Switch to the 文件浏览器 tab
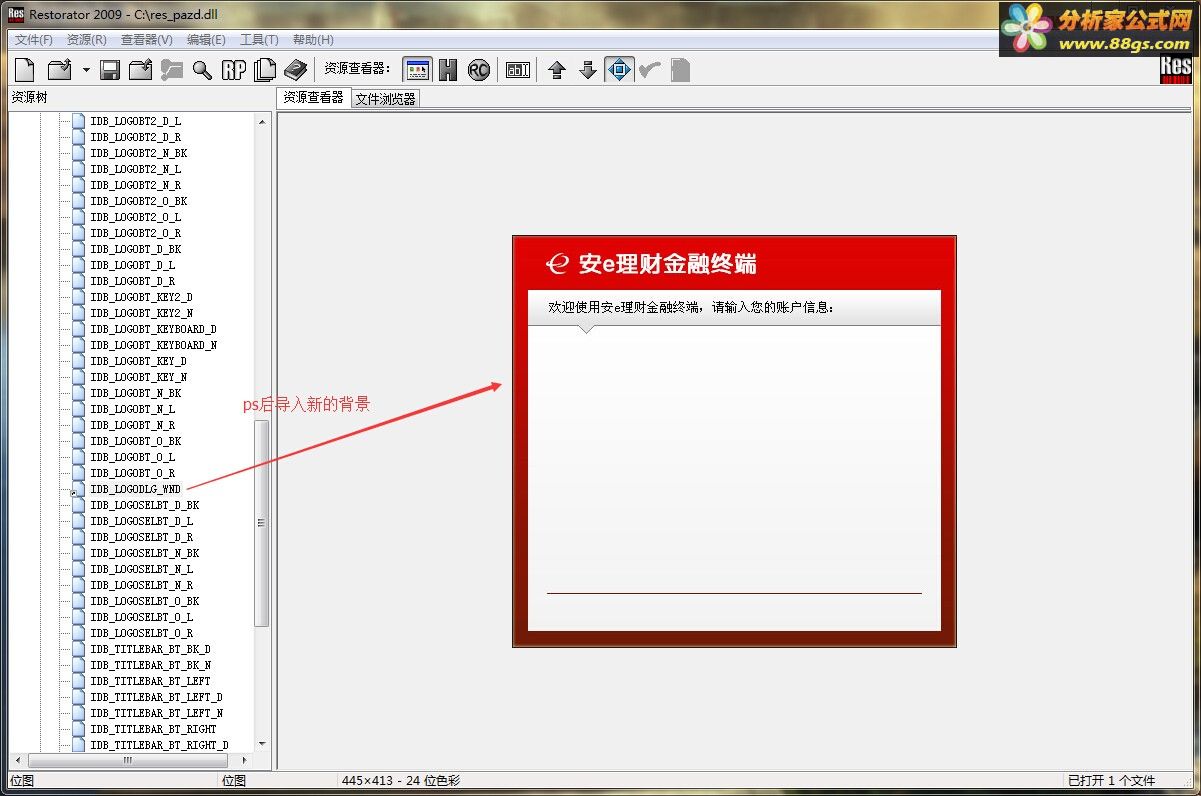The image size is (1201, 796). [x=385, y=99]
